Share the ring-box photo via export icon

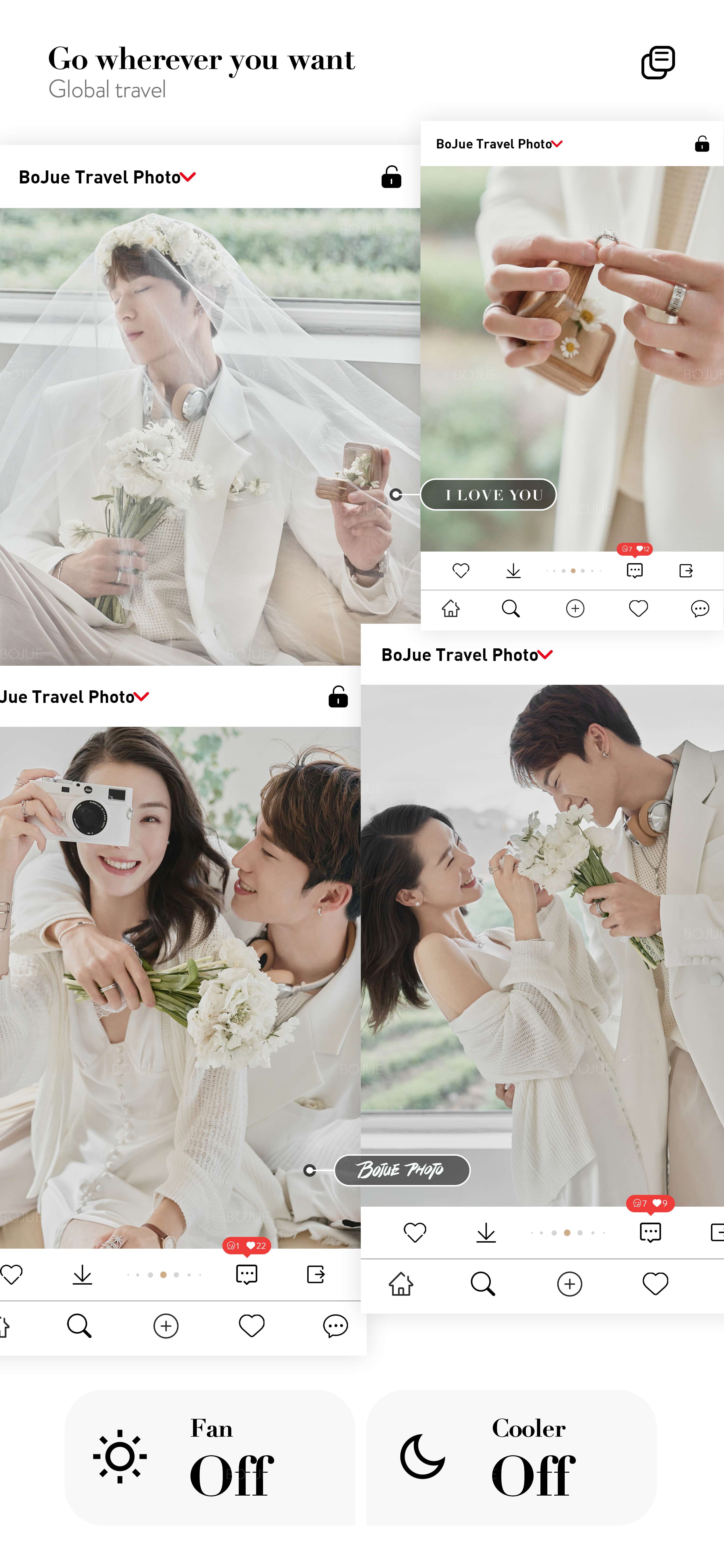coord(686,570)
